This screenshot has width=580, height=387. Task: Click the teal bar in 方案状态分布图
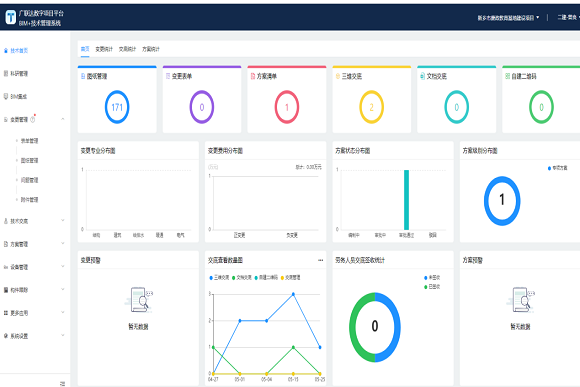406,200
